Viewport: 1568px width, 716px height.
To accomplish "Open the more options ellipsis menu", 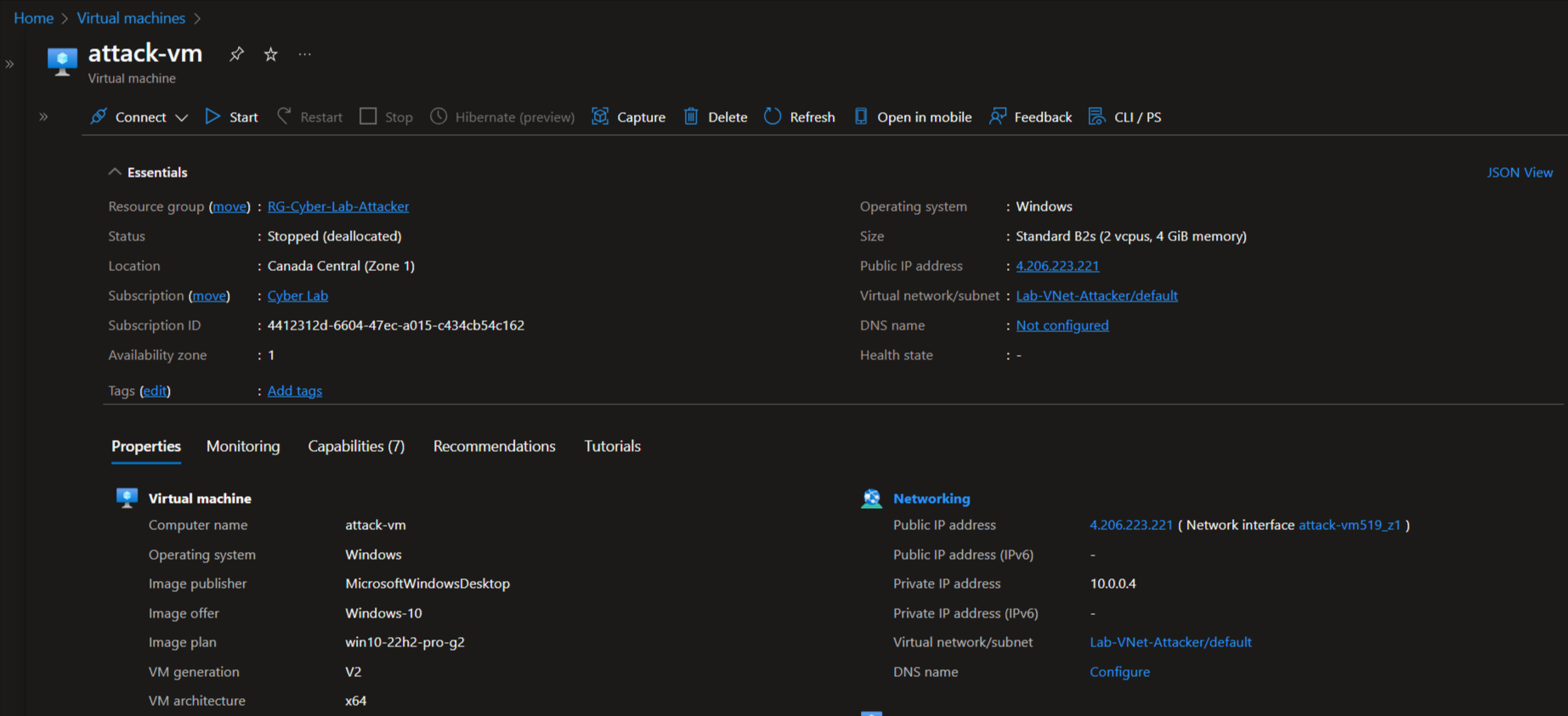I will point(305,54).
